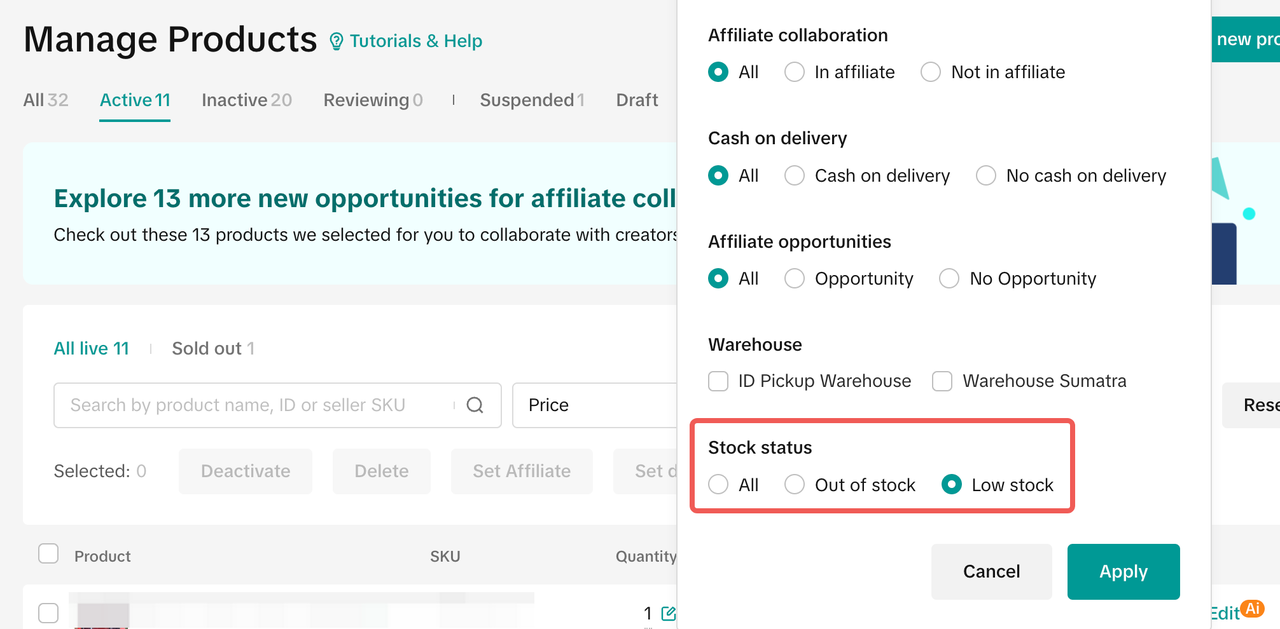This screenshot has height=629, width=1280.
Task: Check the select-all products header checkbox
Action: pyautogui.click(x=48, y=553)
